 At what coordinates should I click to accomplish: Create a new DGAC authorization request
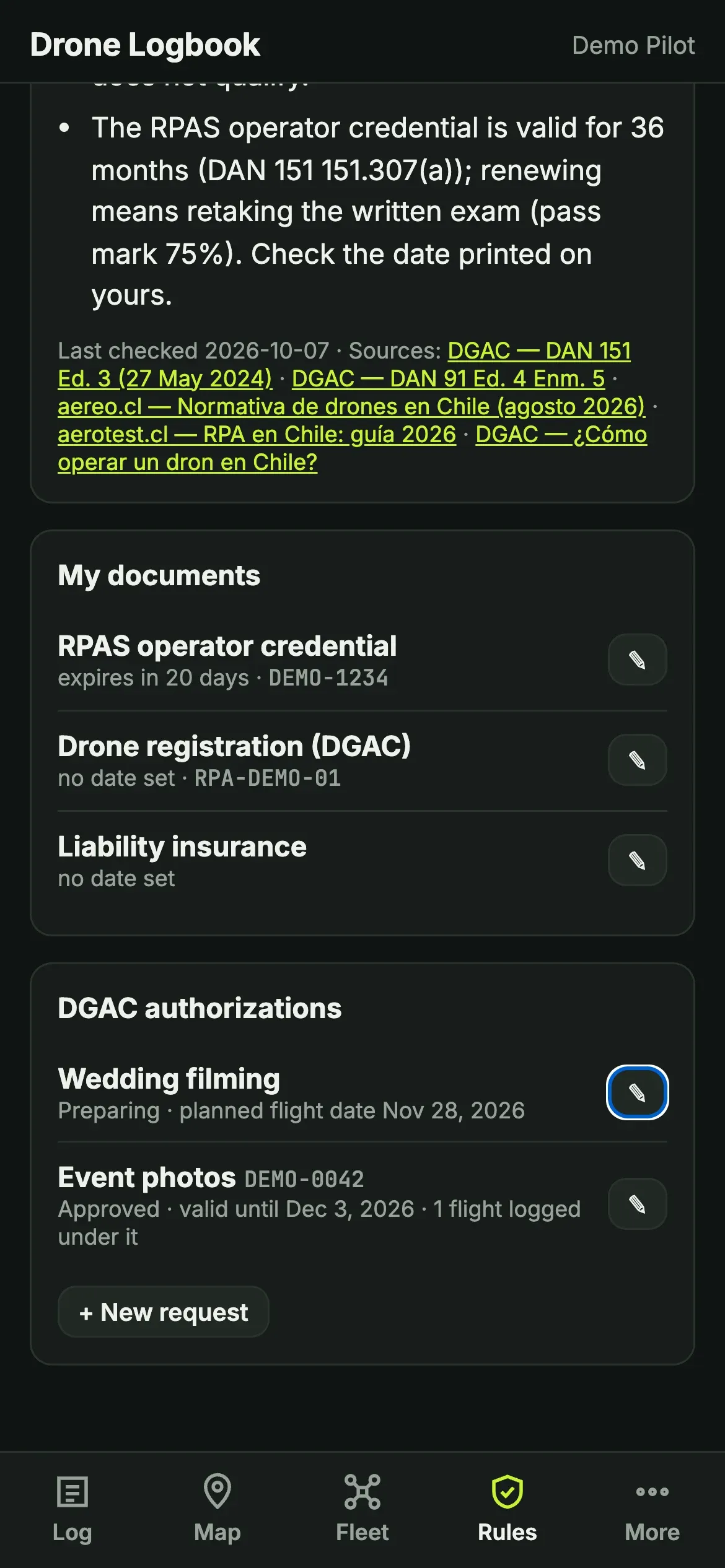coord(164,1312)
